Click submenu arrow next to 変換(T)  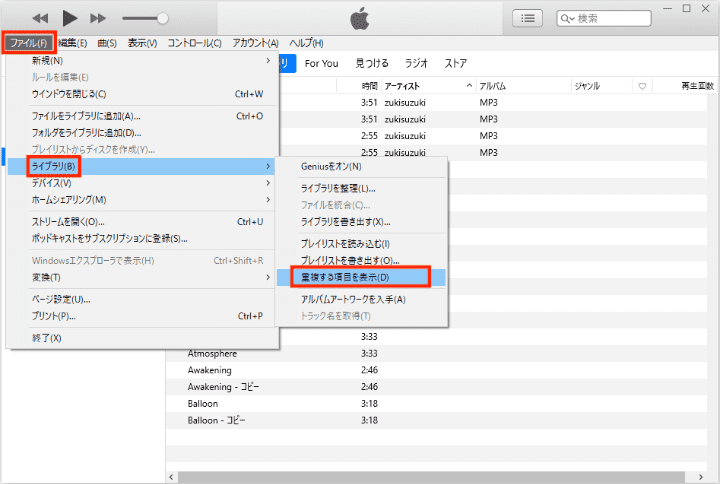click(268, 277)
